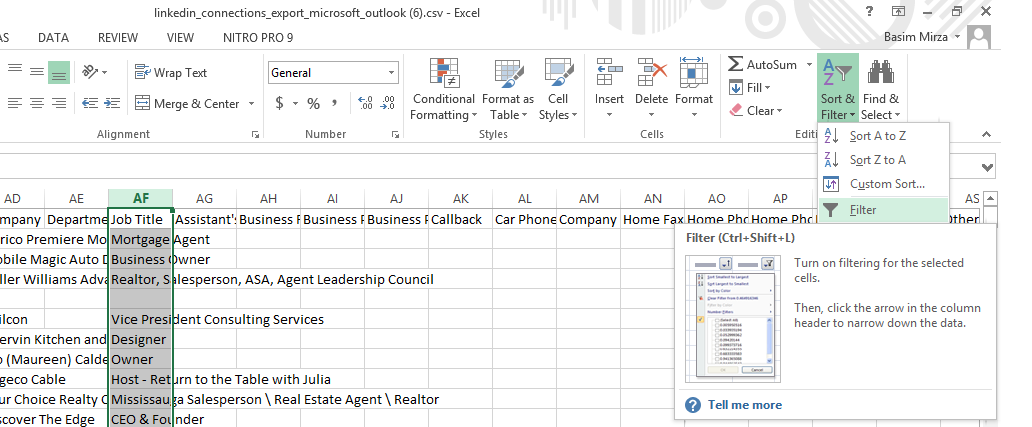Click Merge & Center
Screen dimensions: 1032x427
click(x=188, y=103)
